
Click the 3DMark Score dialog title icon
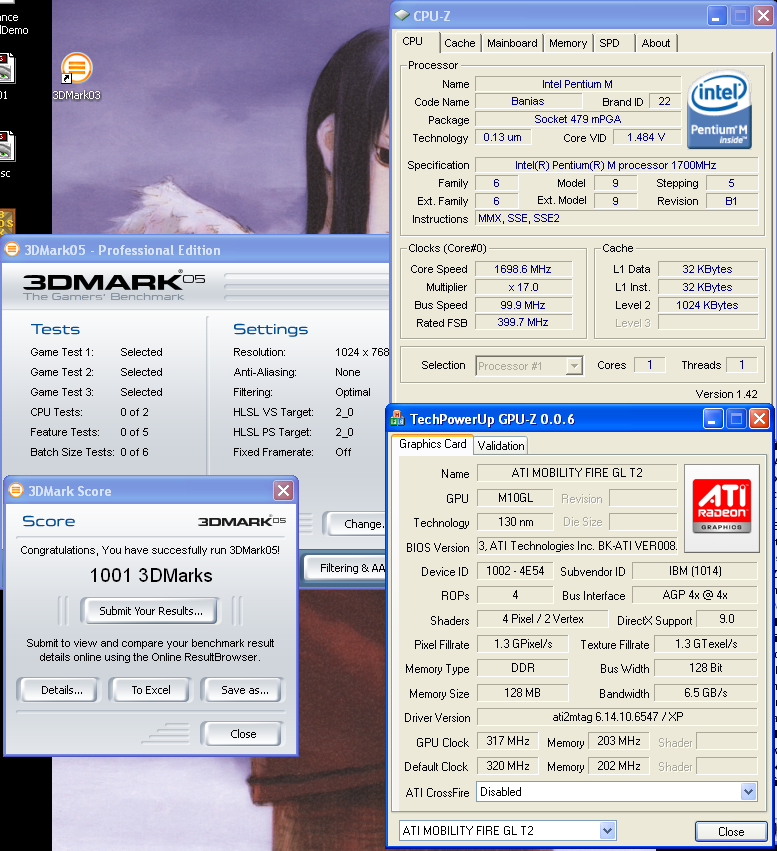16,490
